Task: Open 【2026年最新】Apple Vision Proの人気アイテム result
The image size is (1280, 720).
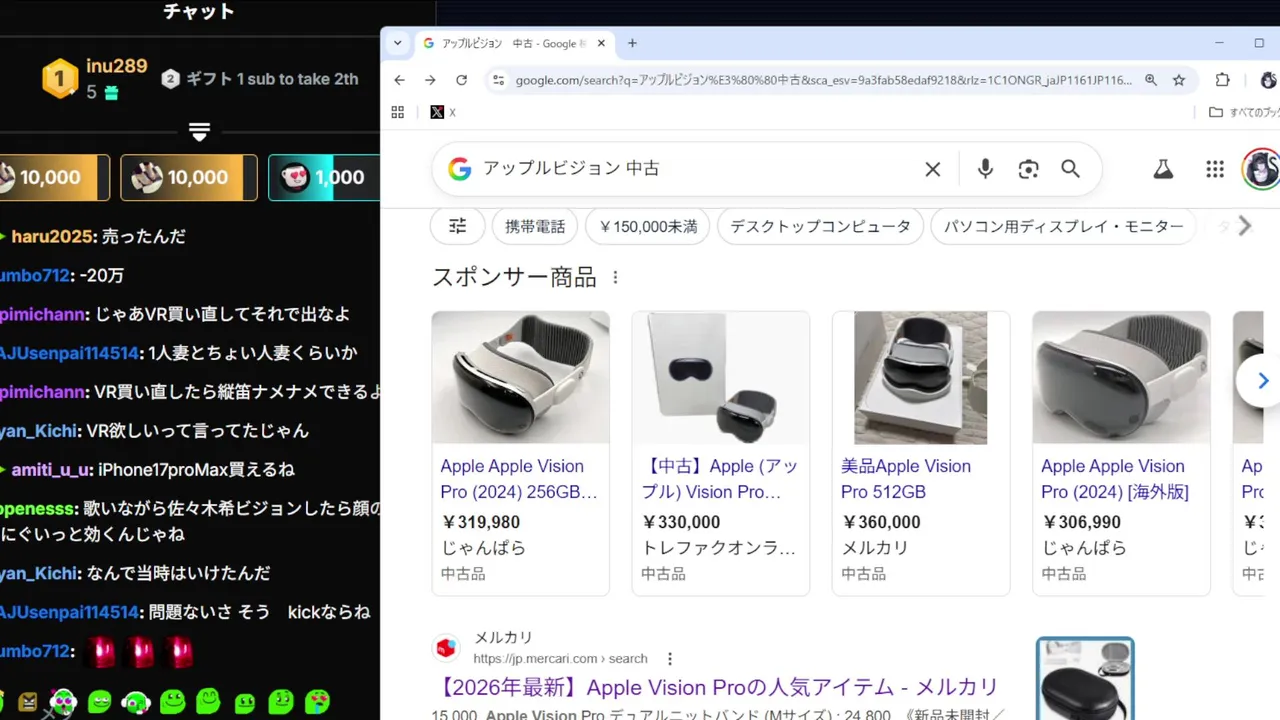Action: tap(719, 687)
